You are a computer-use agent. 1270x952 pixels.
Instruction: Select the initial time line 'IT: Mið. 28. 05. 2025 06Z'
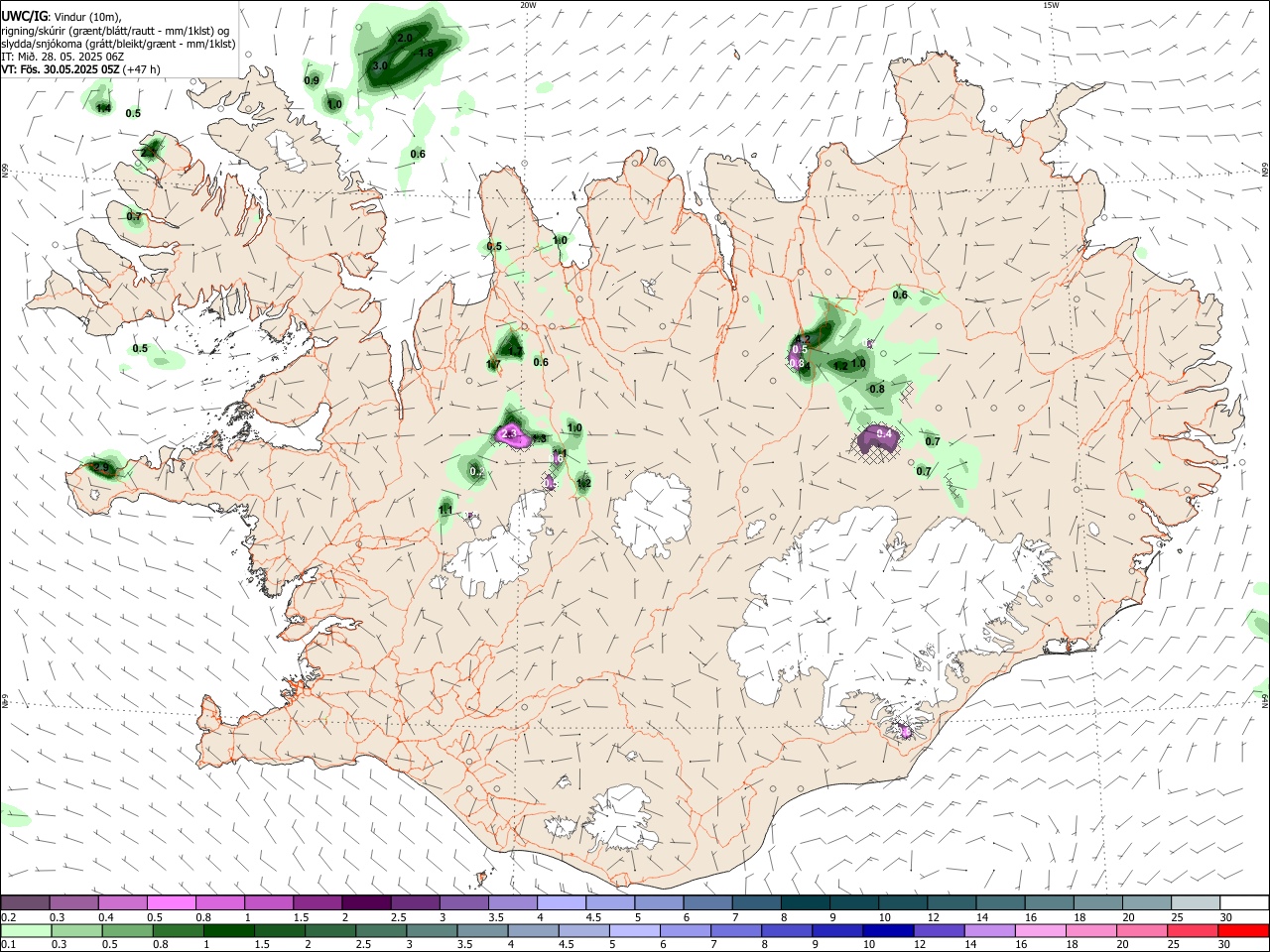coord(63,57)
